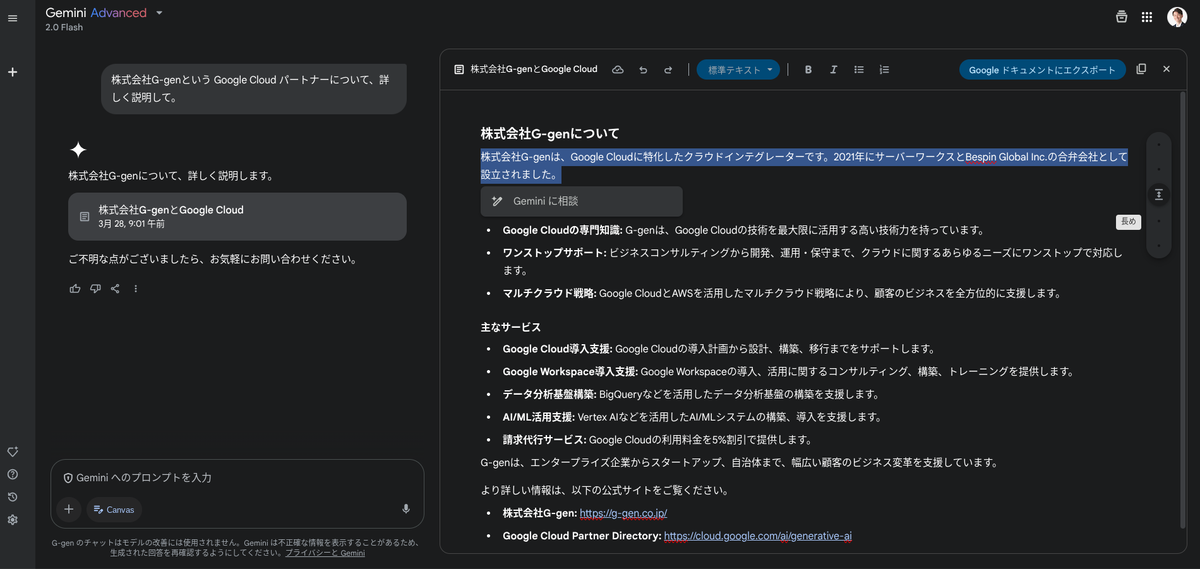Click the Google Cloud導入支援 bullet

[x=718, y=349]
